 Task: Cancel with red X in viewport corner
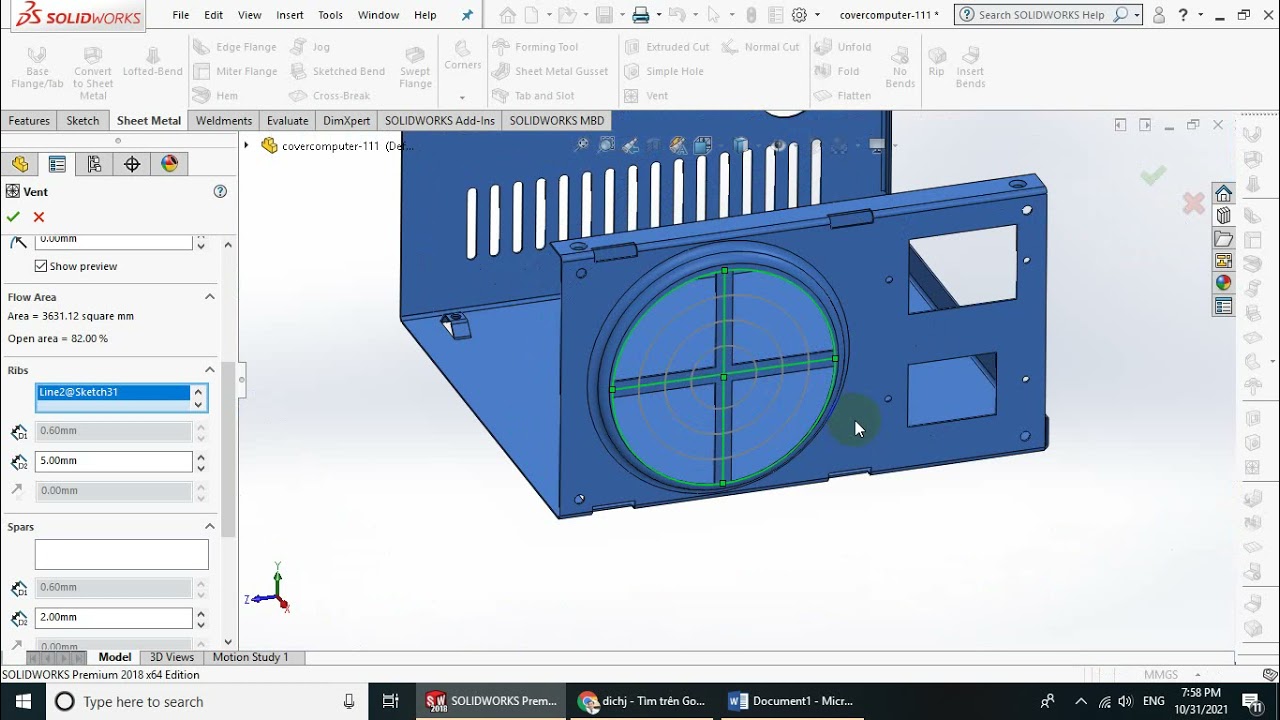(x=1193, y=204)
